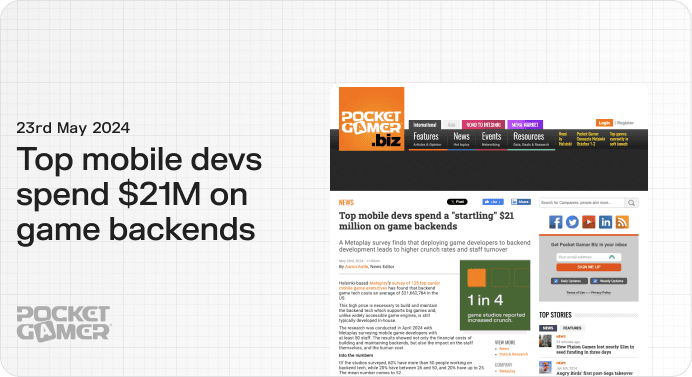Open the RSS feed icon
The width and height of the screenshot is (692, 377).
(x=622, y=222)
